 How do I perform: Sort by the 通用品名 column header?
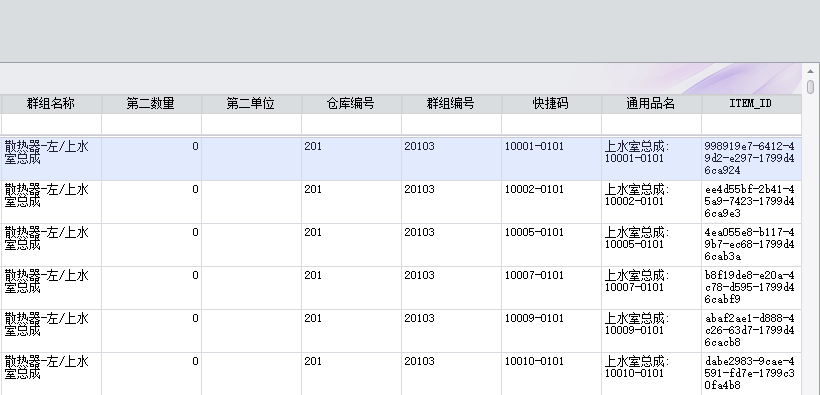(651, 104)
